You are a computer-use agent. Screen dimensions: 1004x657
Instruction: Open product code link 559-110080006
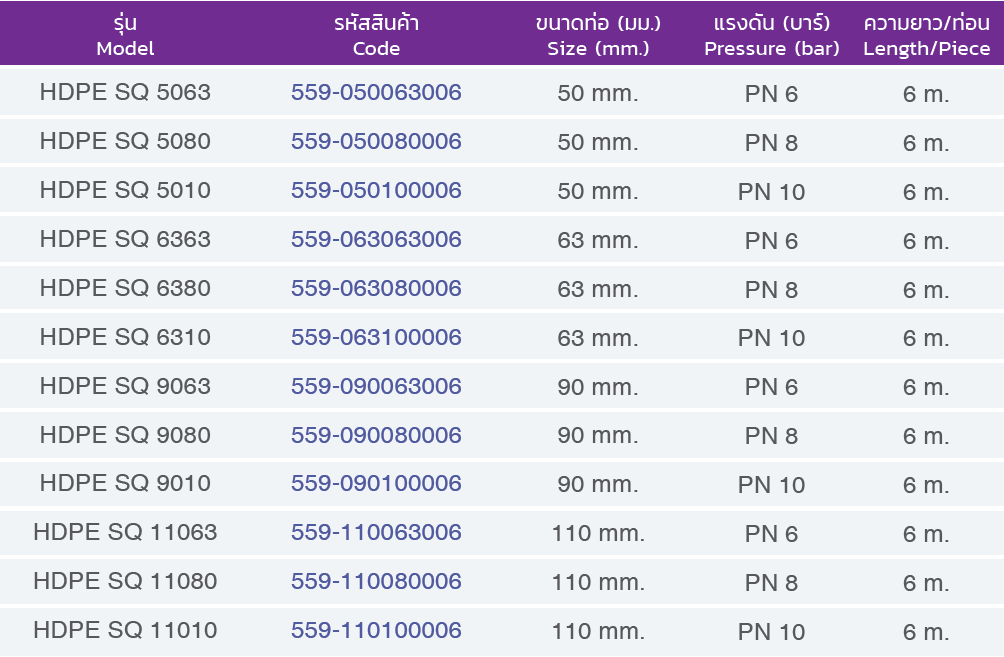pos(376,581)
